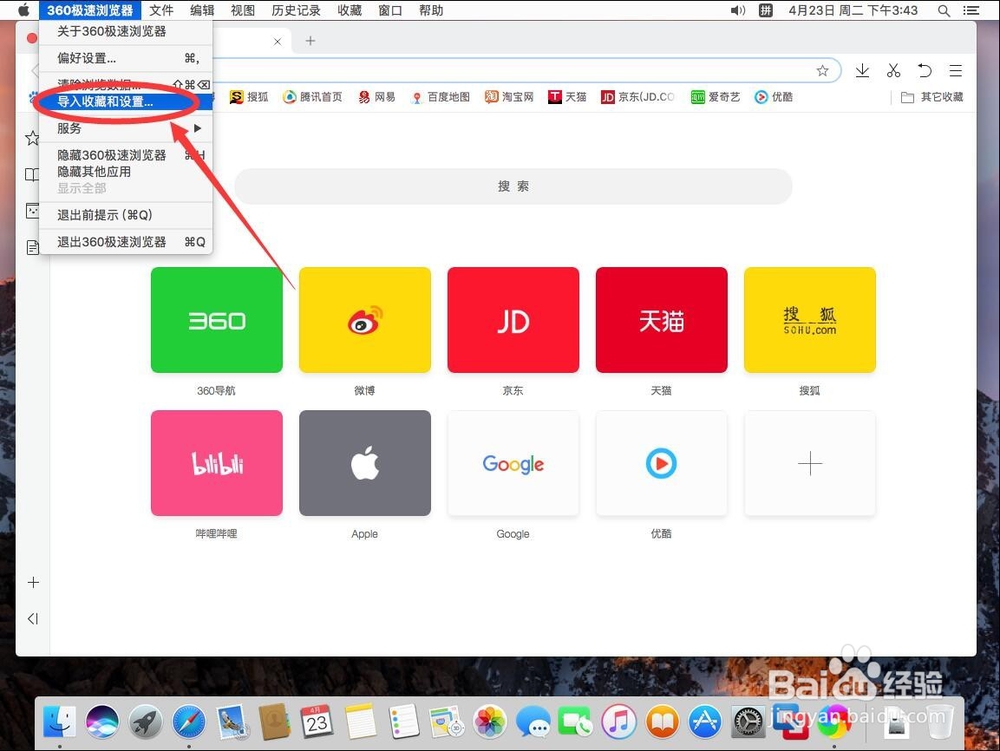This screenshot has width=1000, height=751.
Task: Open the hamburger menu icon at top right
Action: [x=956, y=71]
